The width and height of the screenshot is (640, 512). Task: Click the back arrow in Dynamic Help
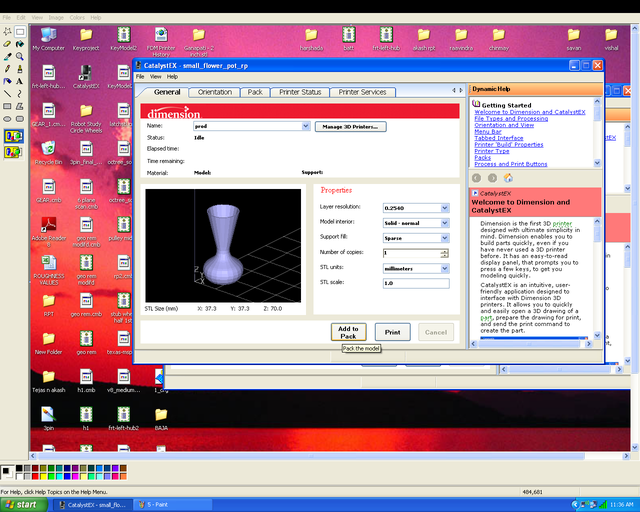point(476,178)
